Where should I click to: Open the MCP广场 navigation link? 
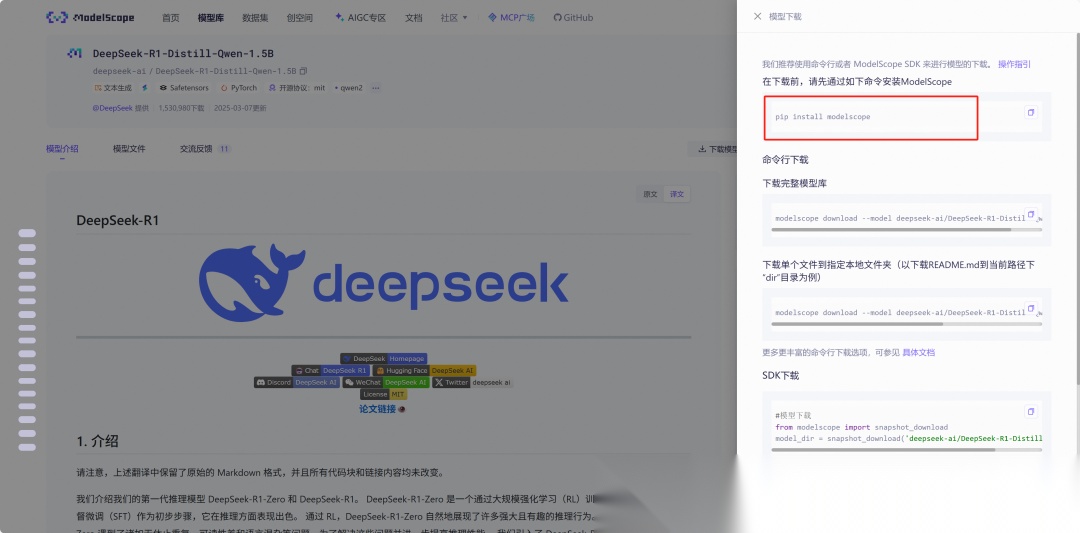tap(511, 18)
